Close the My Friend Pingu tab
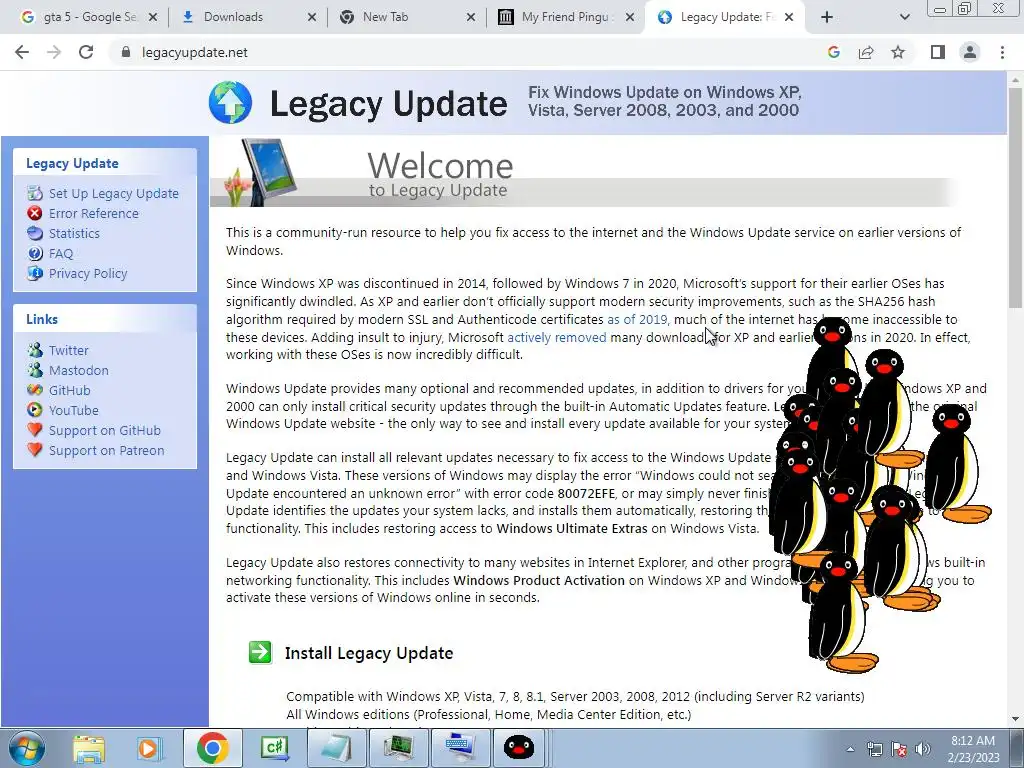Image resolution: width=1024 pixels, height=768 pixels. point(630,18)
